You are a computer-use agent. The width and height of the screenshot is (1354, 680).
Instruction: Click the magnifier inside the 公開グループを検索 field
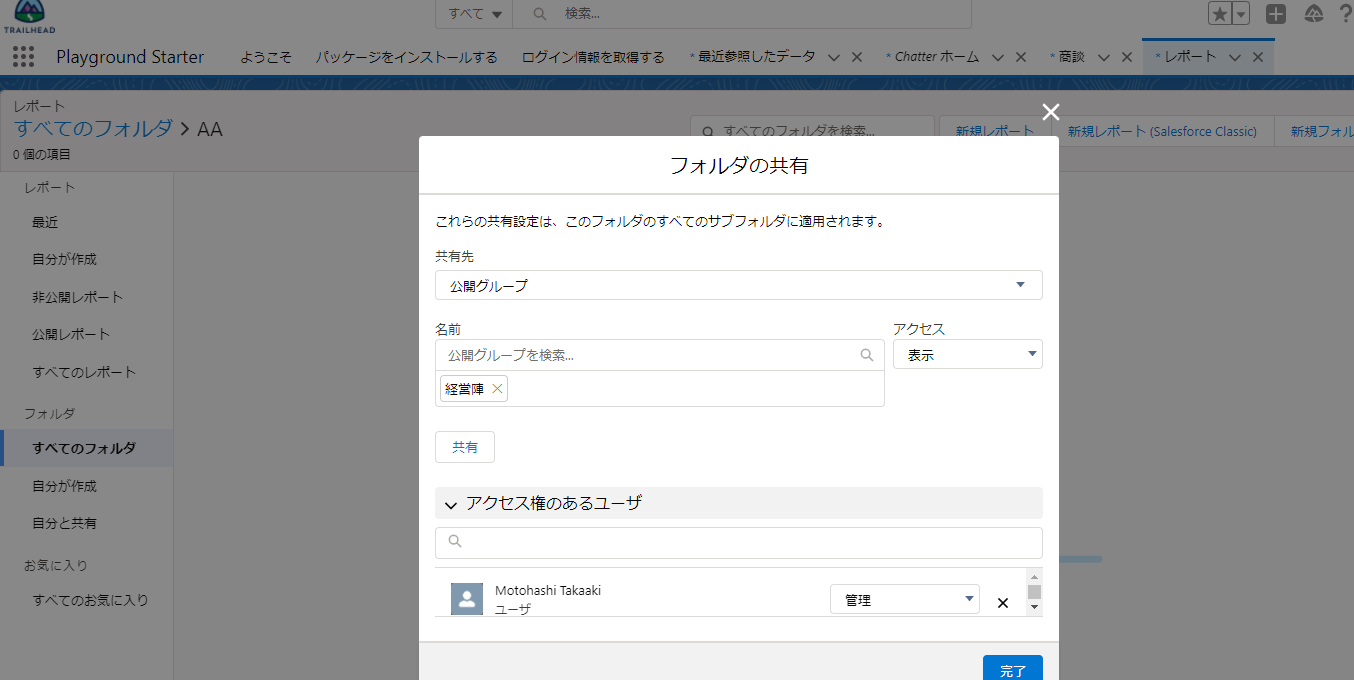coord(866,354)
